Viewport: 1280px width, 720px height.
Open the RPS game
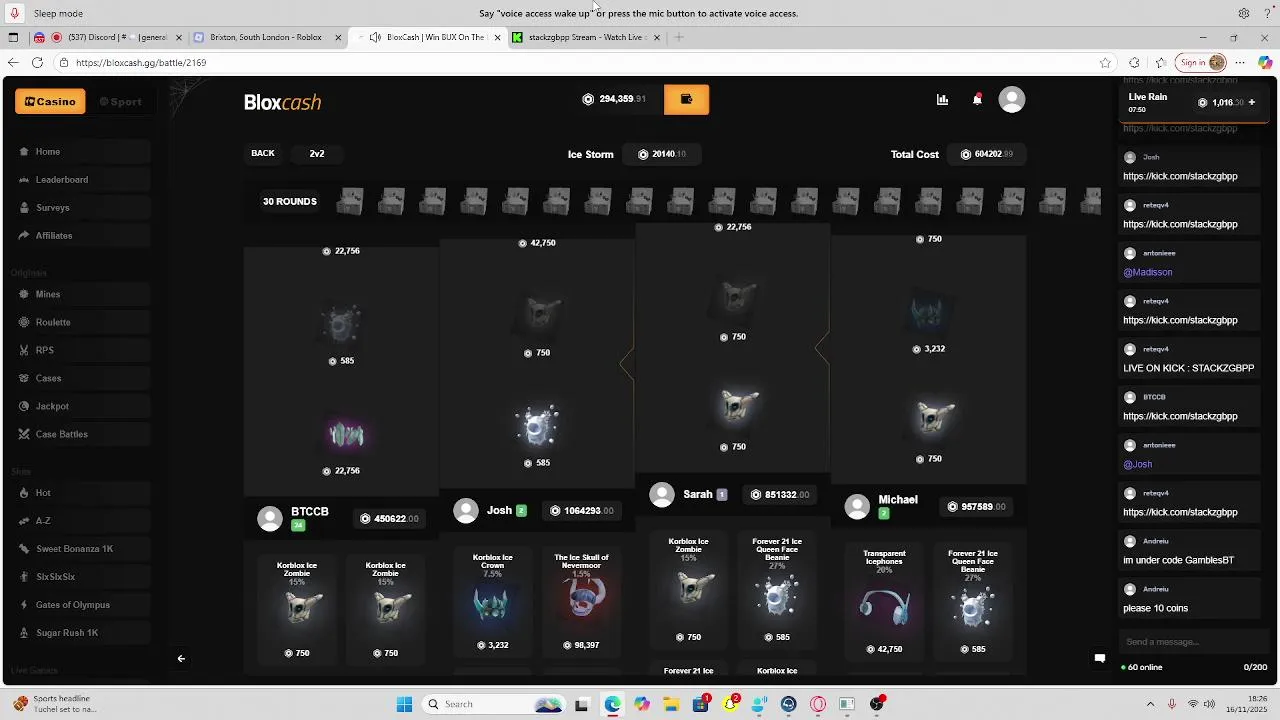click(82, 350)
